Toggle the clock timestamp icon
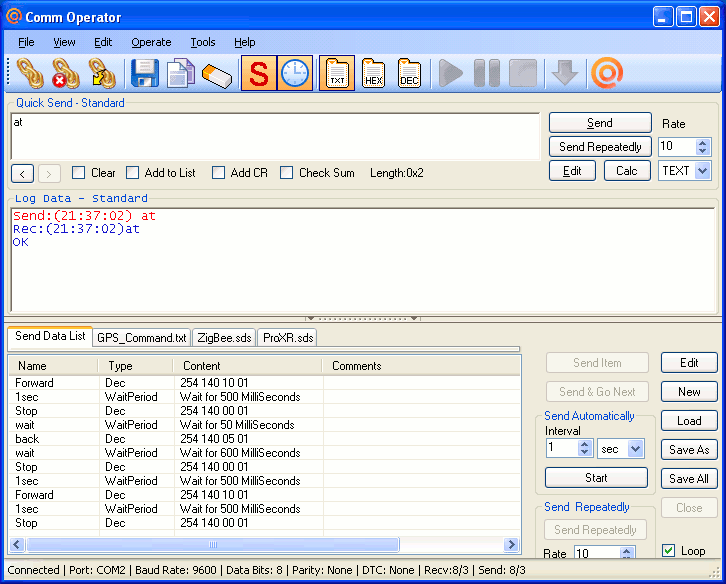The height and width of the screenshot is (584, 726). [x=295, y=73]
